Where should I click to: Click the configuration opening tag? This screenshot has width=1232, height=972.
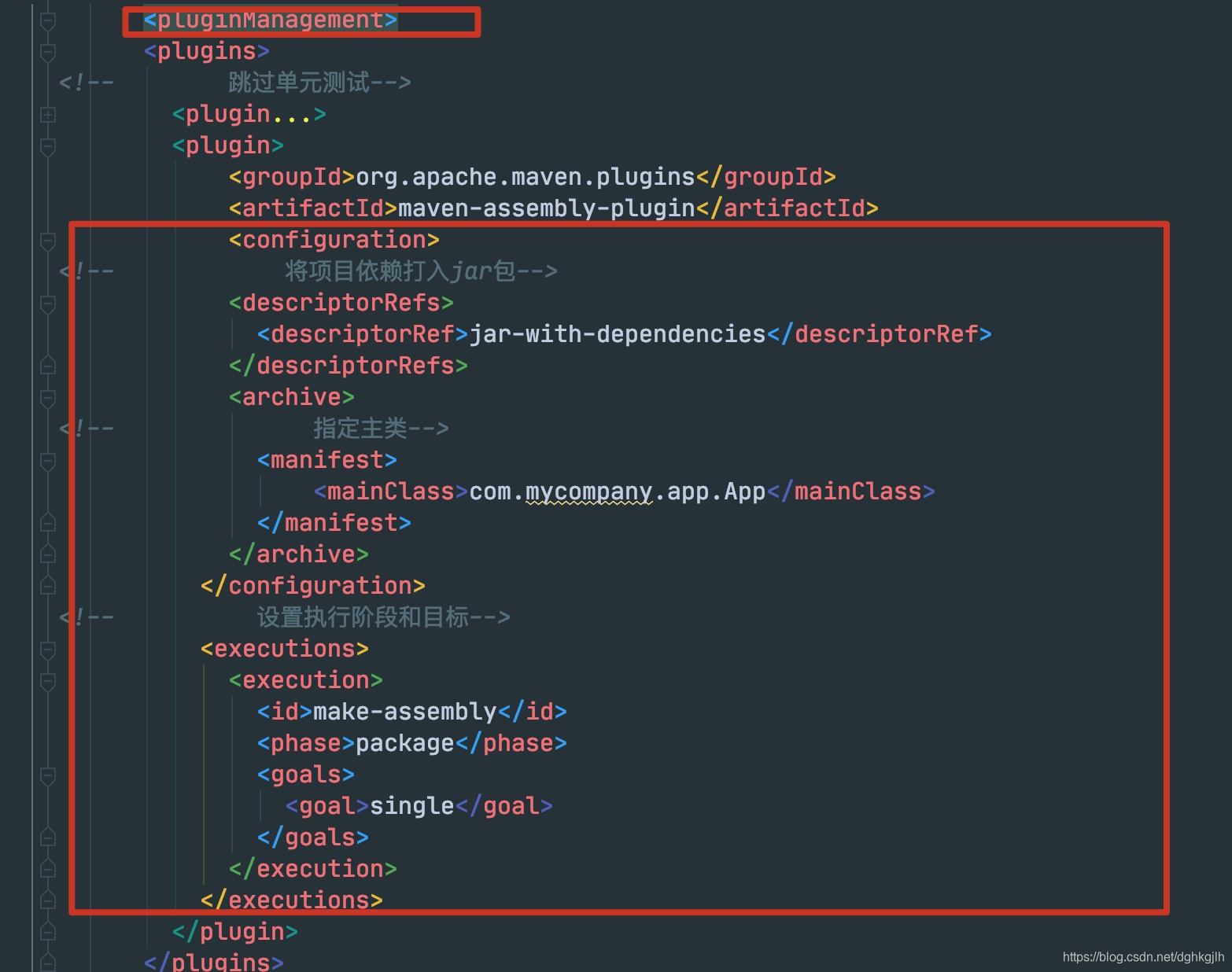tap(334, 241)
